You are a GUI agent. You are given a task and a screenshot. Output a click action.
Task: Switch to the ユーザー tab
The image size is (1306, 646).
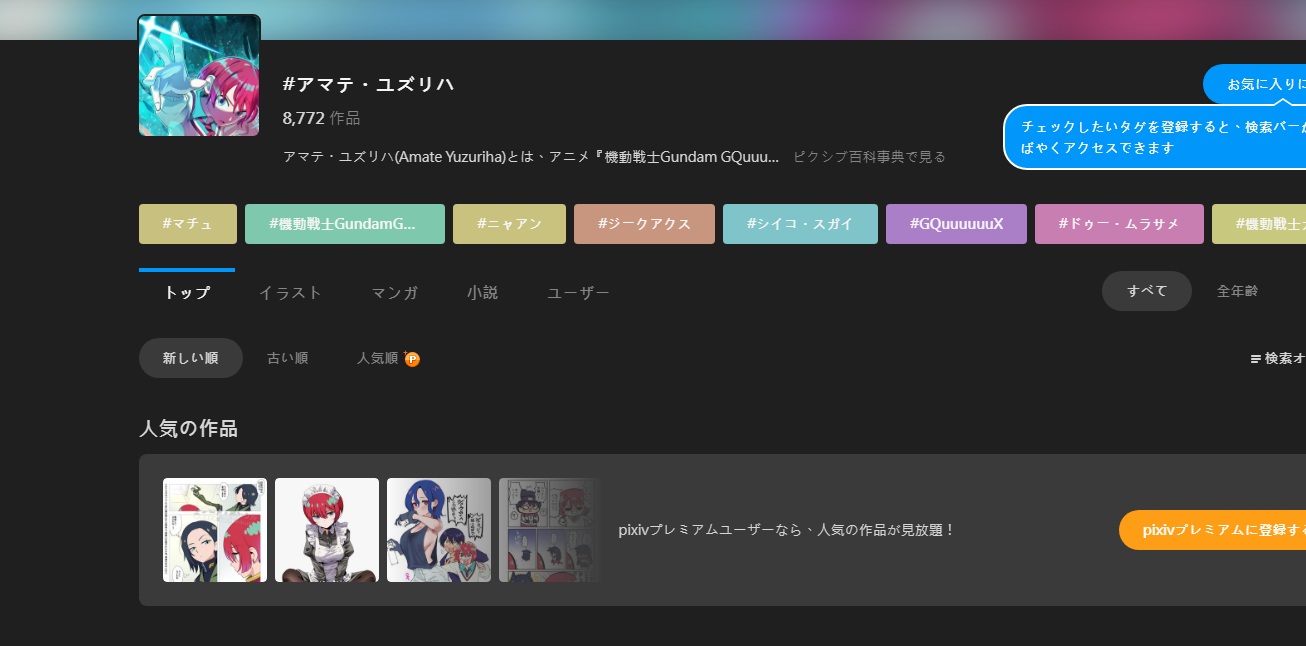coord(578,292)
